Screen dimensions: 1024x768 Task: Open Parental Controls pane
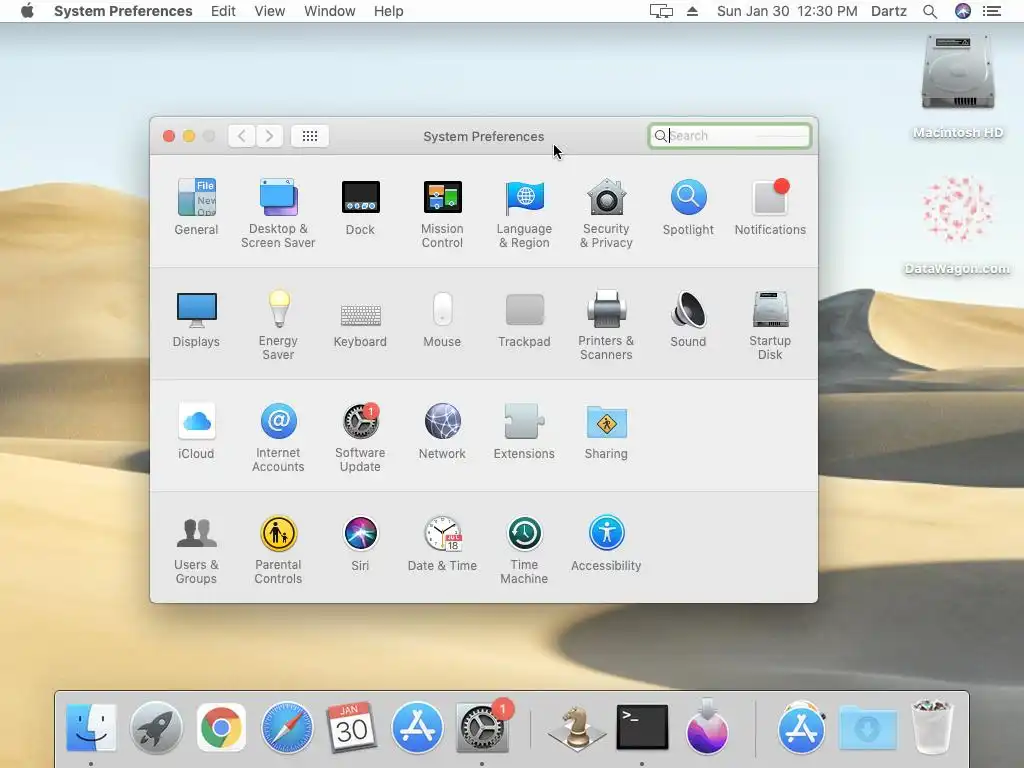coord(278,549)
